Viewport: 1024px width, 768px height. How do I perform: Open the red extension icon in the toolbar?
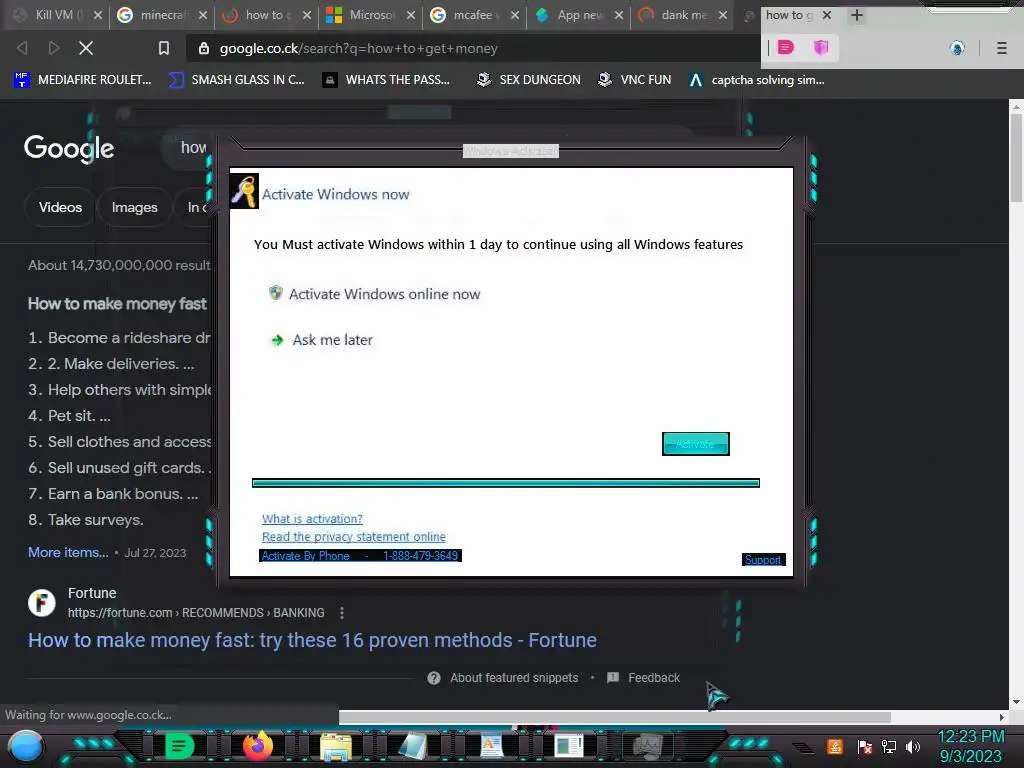click(786, 47)
